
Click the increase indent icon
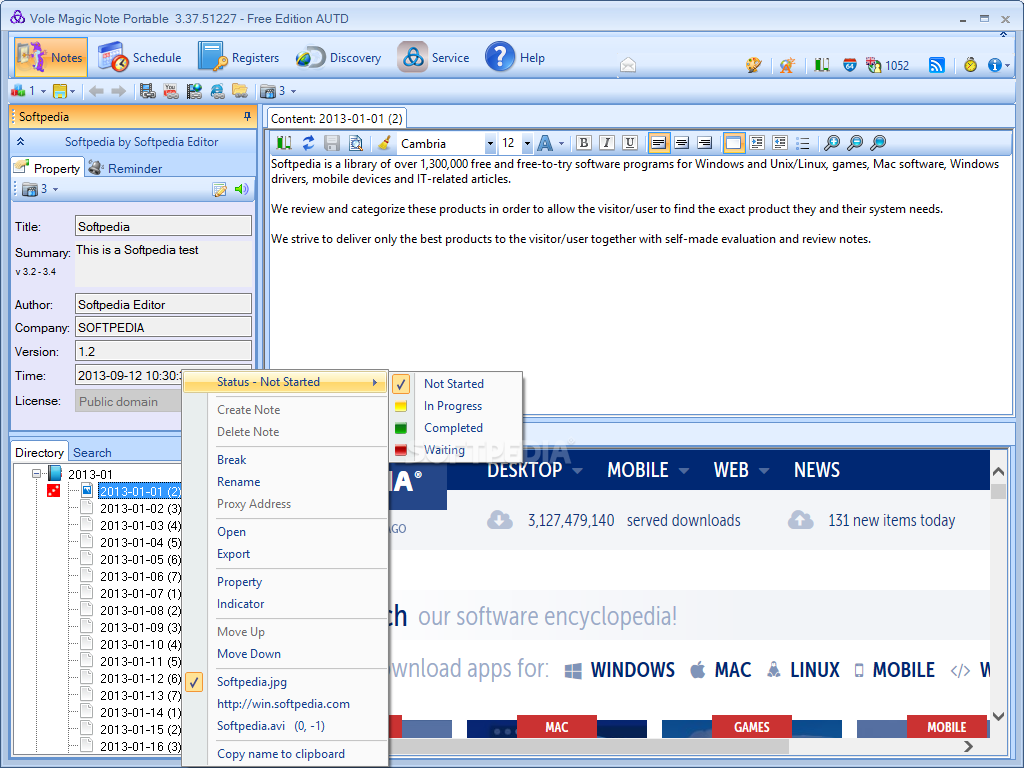(757, 143)
